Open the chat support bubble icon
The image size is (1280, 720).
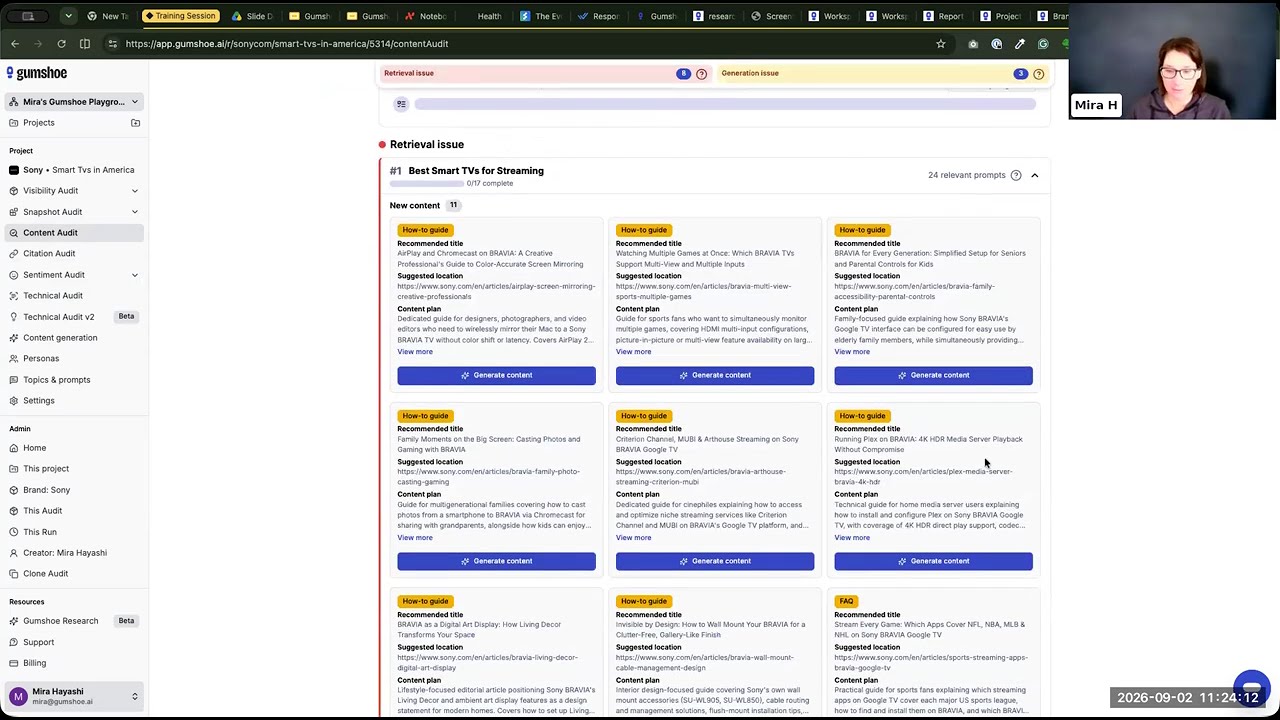coord(1251,688)
